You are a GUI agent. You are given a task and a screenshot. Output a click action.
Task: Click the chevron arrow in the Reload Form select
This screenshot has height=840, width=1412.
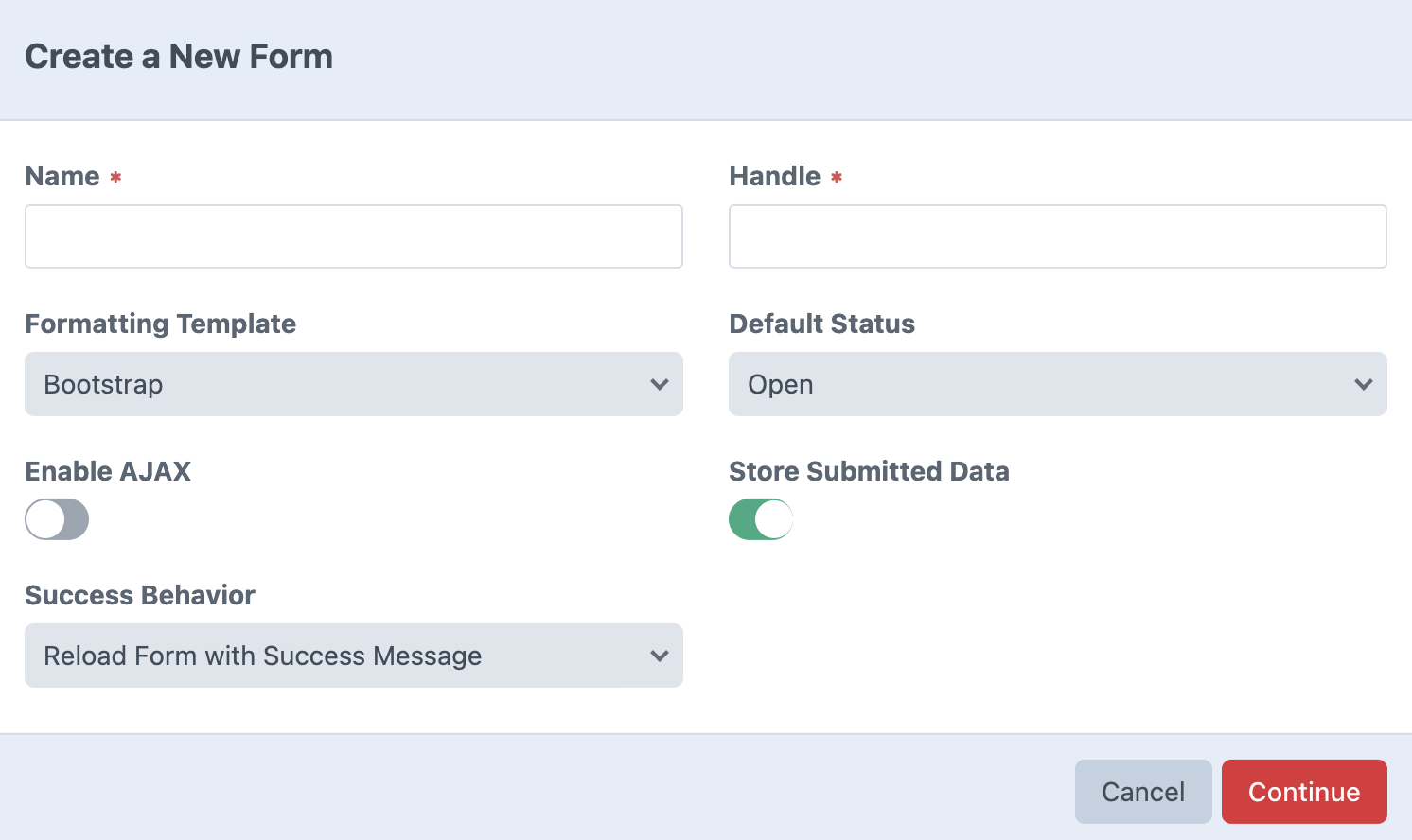[x=660, y=656]
